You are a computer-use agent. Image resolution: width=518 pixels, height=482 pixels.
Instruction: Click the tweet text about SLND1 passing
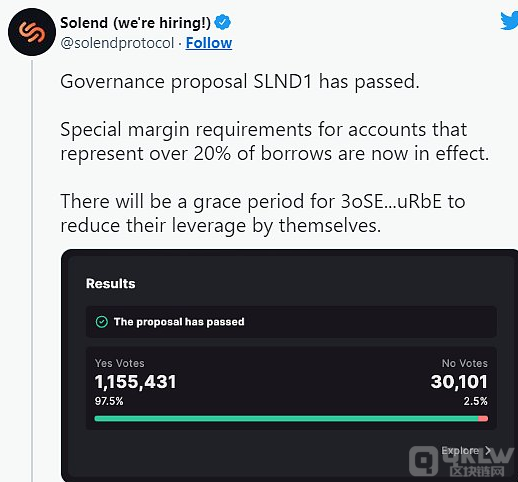pyautogui.click(x=239, y=82)
